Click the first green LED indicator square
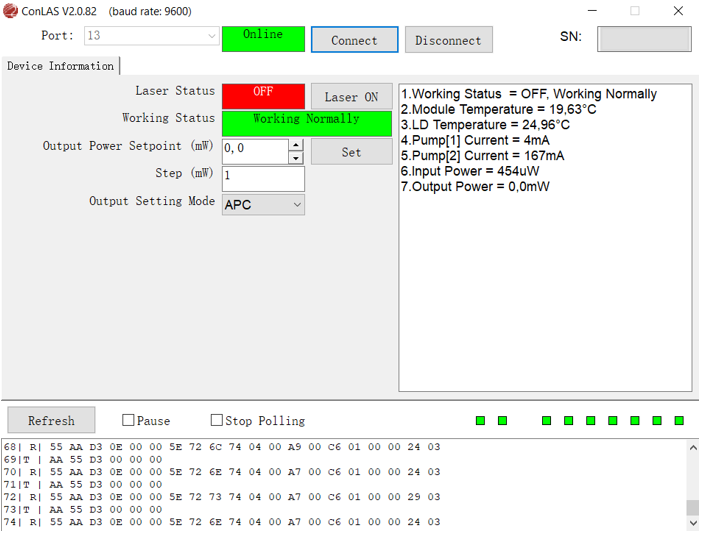 tap(480, 421)
